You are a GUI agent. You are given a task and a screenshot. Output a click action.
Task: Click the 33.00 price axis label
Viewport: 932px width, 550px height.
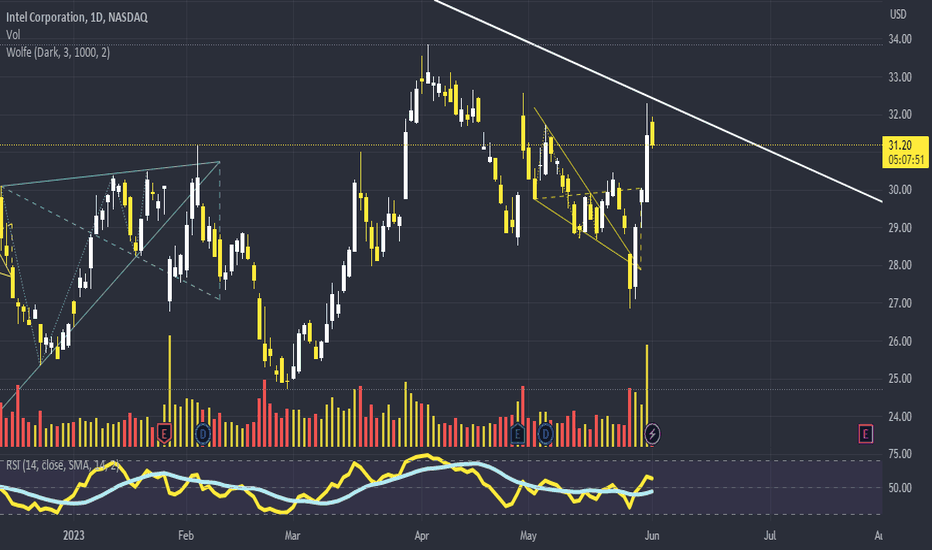click(900, 77)
